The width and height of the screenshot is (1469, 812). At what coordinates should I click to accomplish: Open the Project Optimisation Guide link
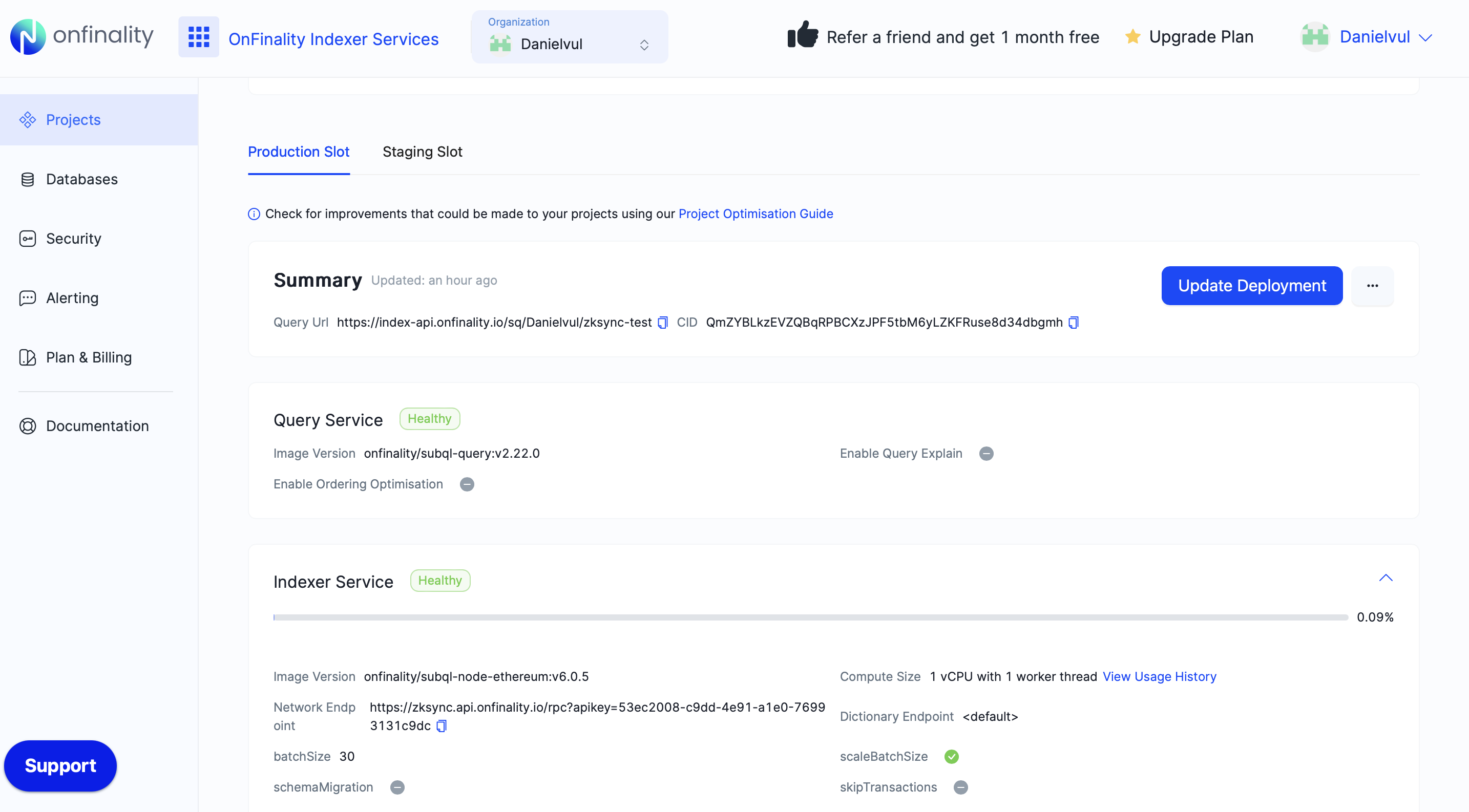click(756, 213)
